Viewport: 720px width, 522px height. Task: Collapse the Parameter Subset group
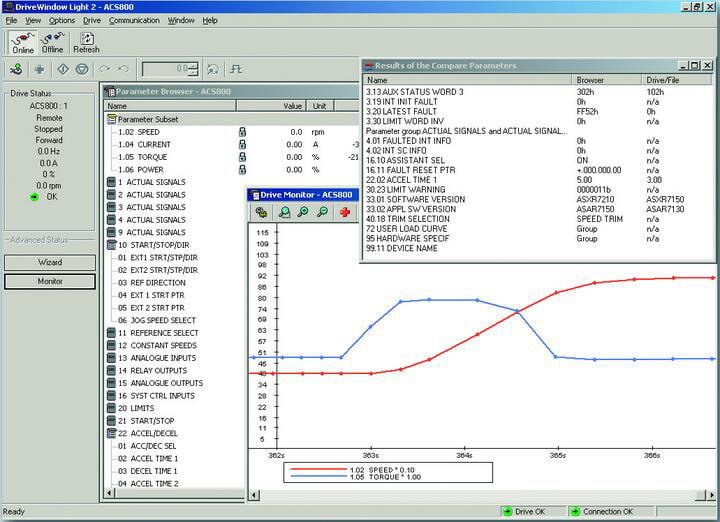point(111,119)
